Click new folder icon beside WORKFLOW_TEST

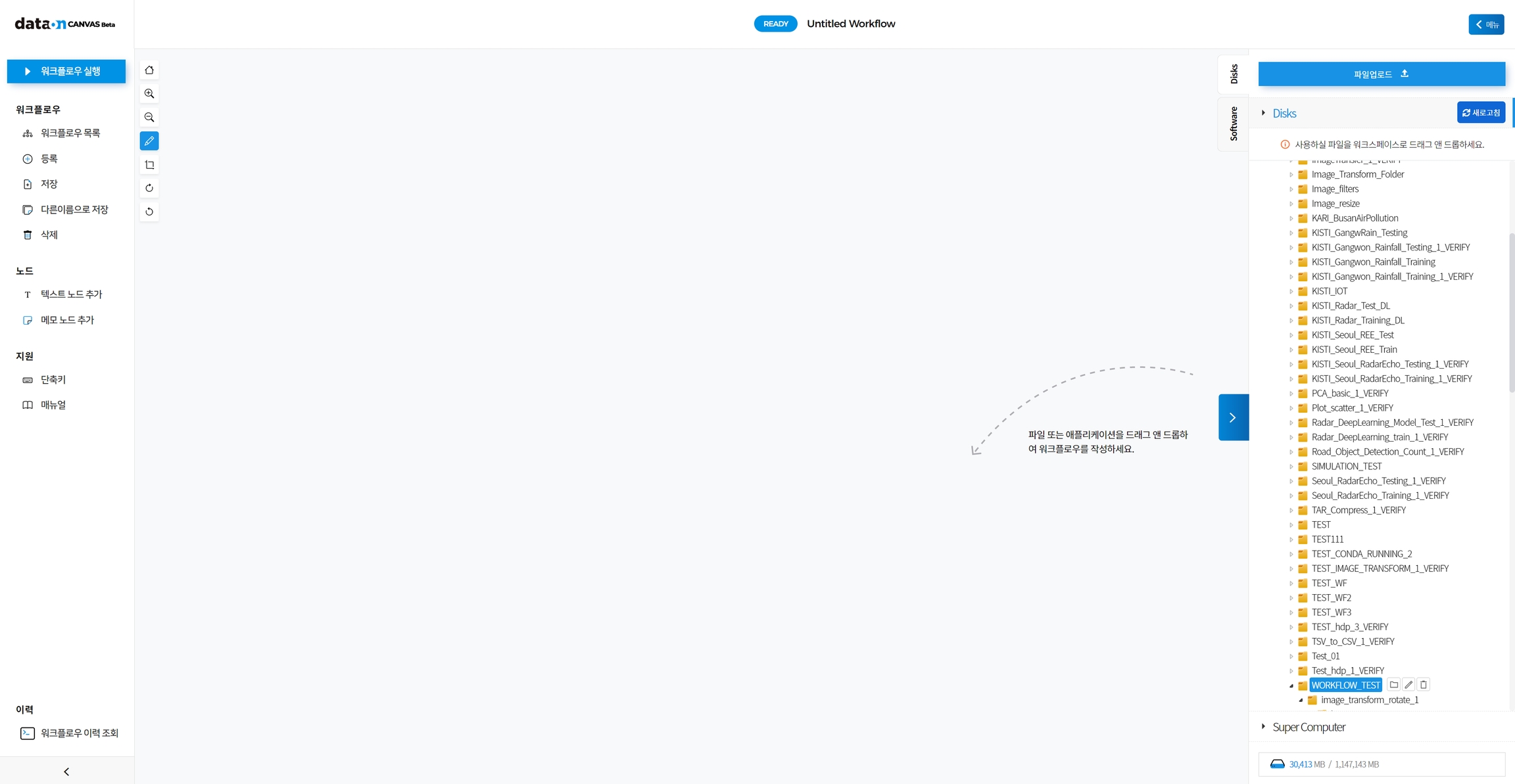tap(1393, 685)
